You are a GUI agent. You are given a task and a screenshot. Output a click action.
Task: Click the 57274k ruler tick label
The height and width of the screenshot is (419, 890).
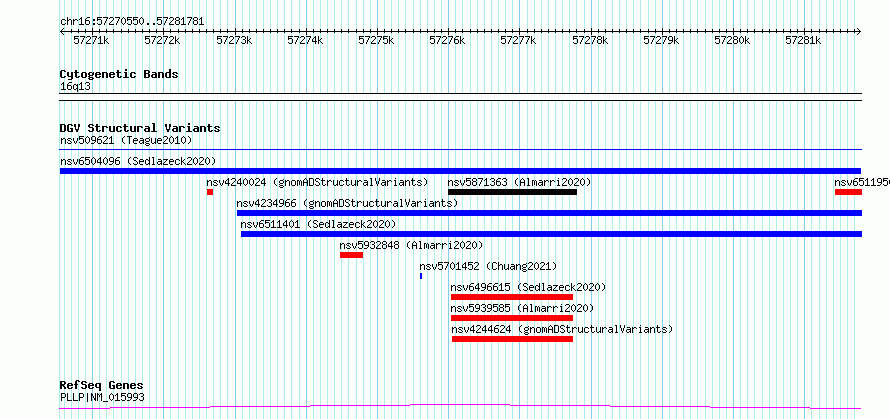coord(305,40)
